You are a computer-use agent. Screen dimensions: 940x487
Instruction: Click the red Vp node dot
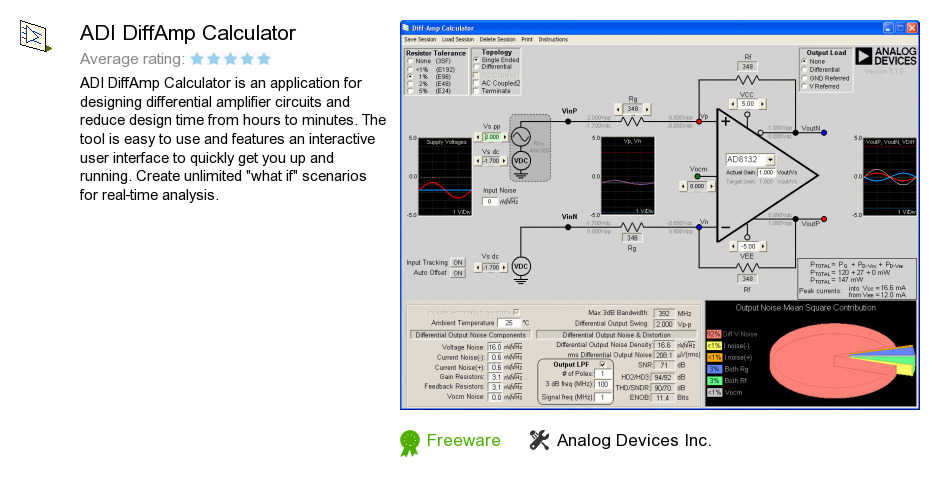pos(698,122)
